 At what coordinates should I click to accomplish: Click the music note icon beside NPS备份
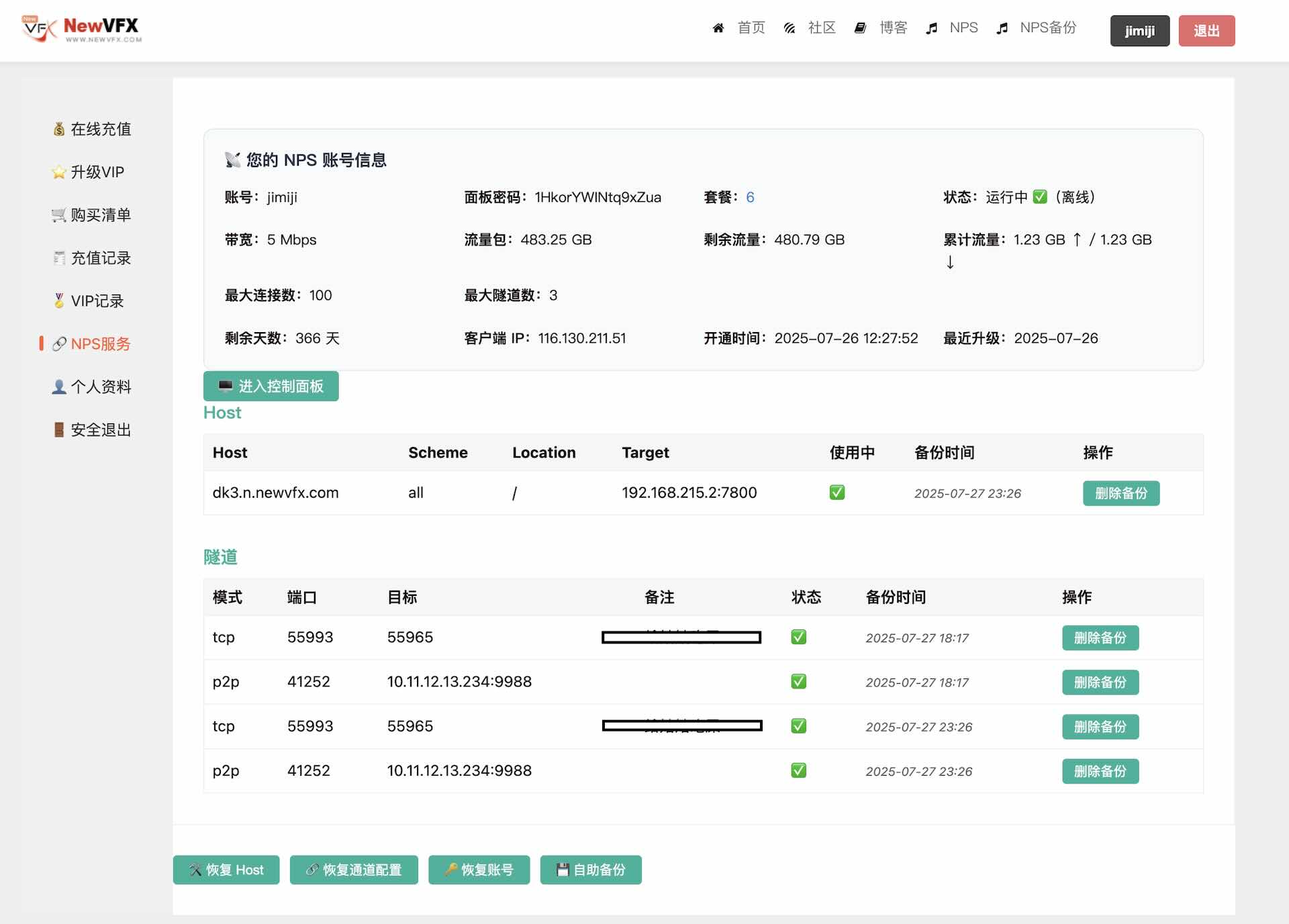(x=1002, y=28)
